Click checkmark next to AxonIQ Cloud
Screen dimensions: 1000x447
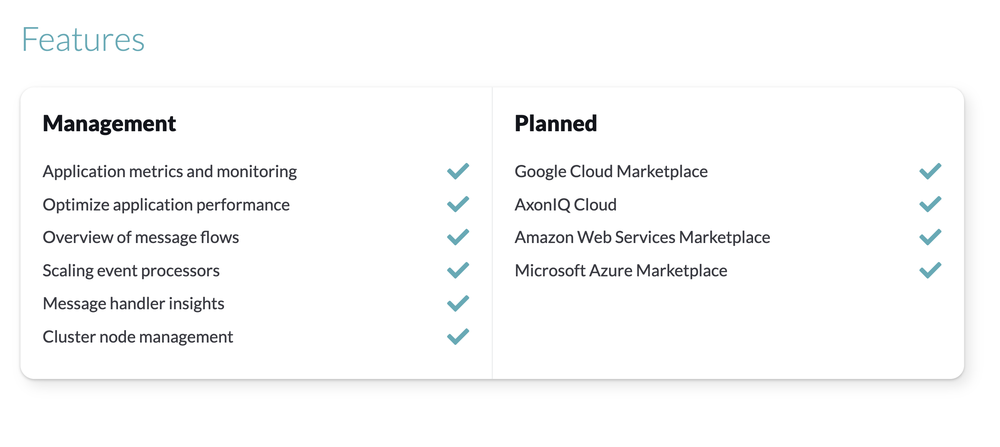click(x=930, y=204)
